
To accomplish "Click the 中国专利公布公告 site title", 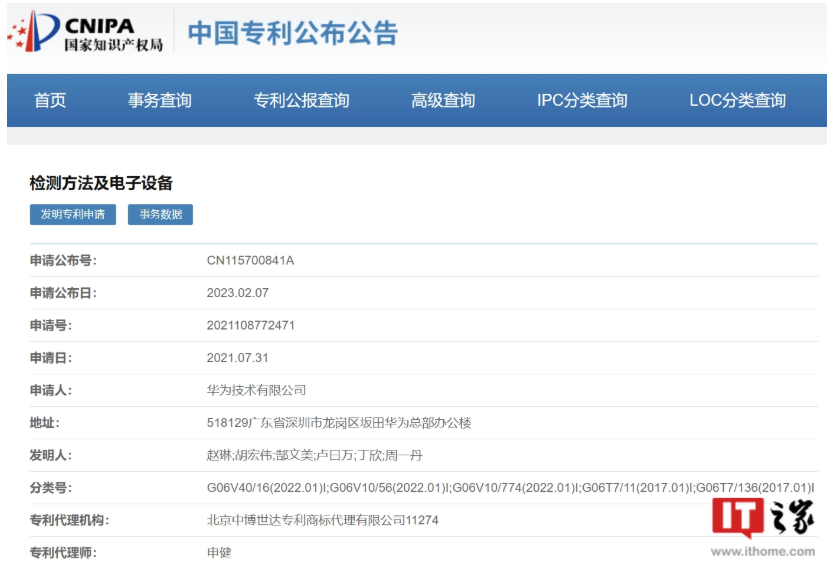I will click(293, 33).
